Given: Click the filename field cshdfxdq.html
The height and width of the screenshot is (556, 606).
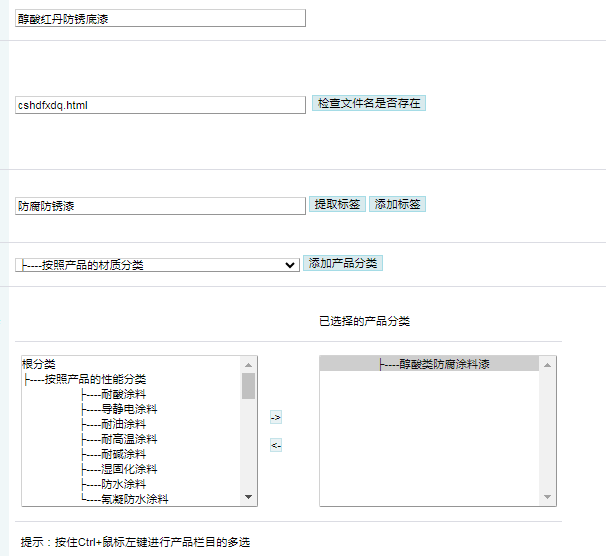Looking at the screenshot, I should pyautogui.click(x=160, y=104).
